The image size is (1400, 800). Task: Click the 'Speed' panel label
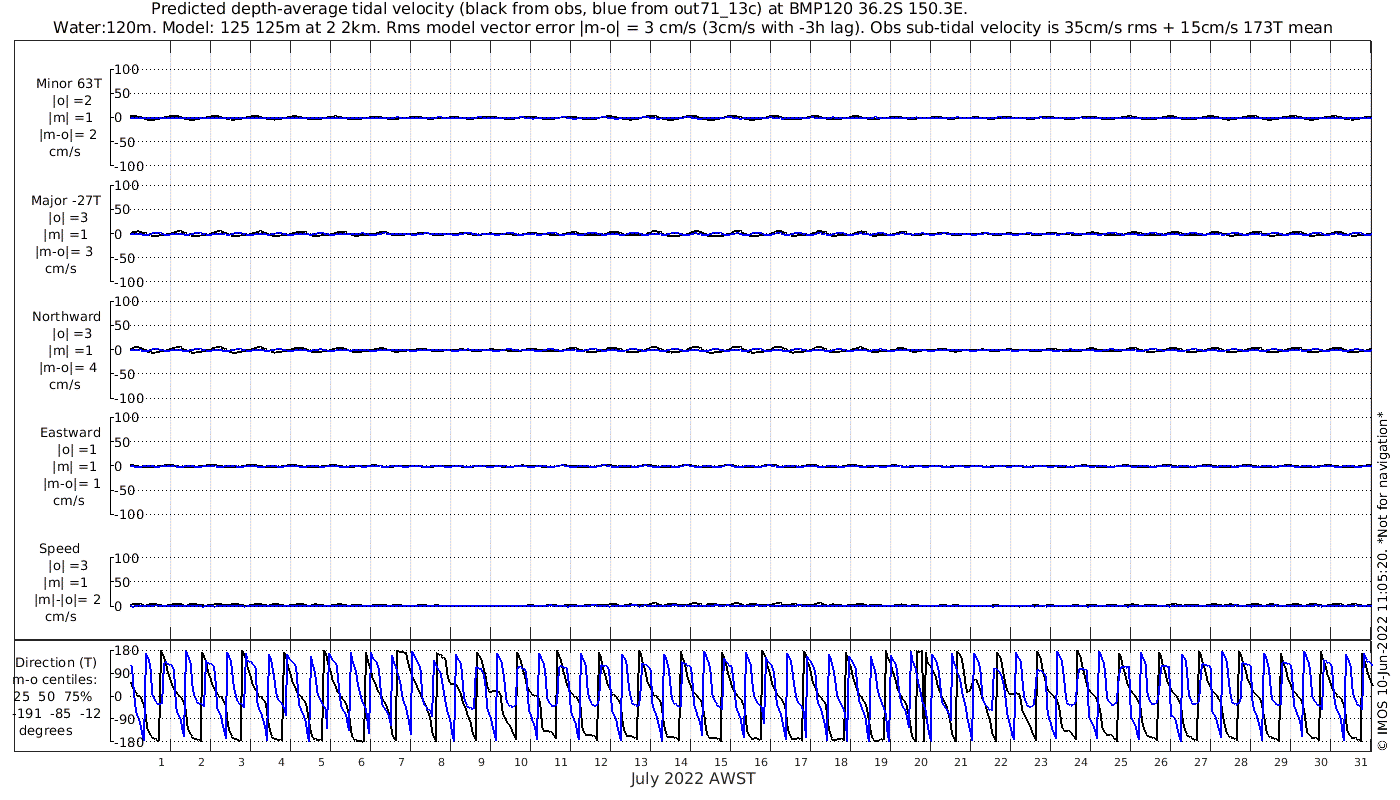(60, 549)
